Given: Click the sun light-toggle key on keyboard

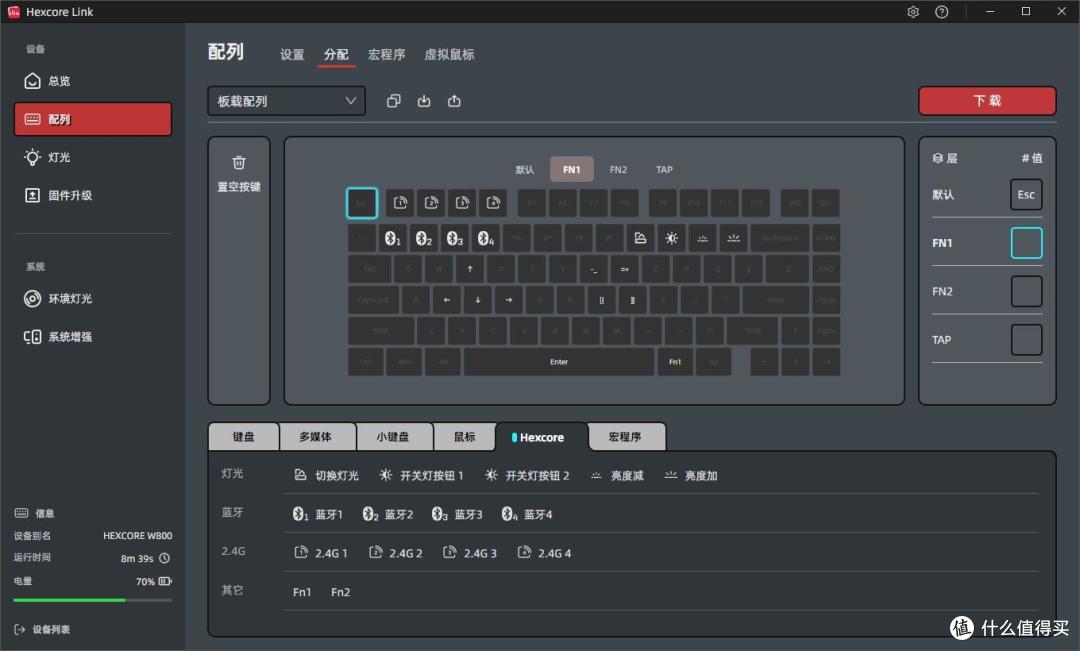Looking at the screenshot, I should tap(672, 238).
